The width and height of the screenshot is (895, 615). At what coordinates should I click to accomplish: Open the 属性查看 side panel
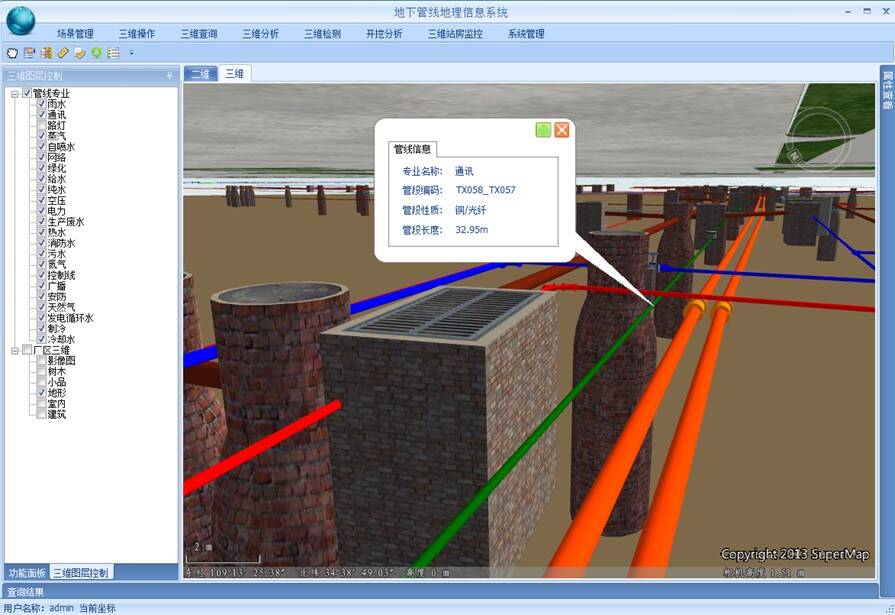886,90
